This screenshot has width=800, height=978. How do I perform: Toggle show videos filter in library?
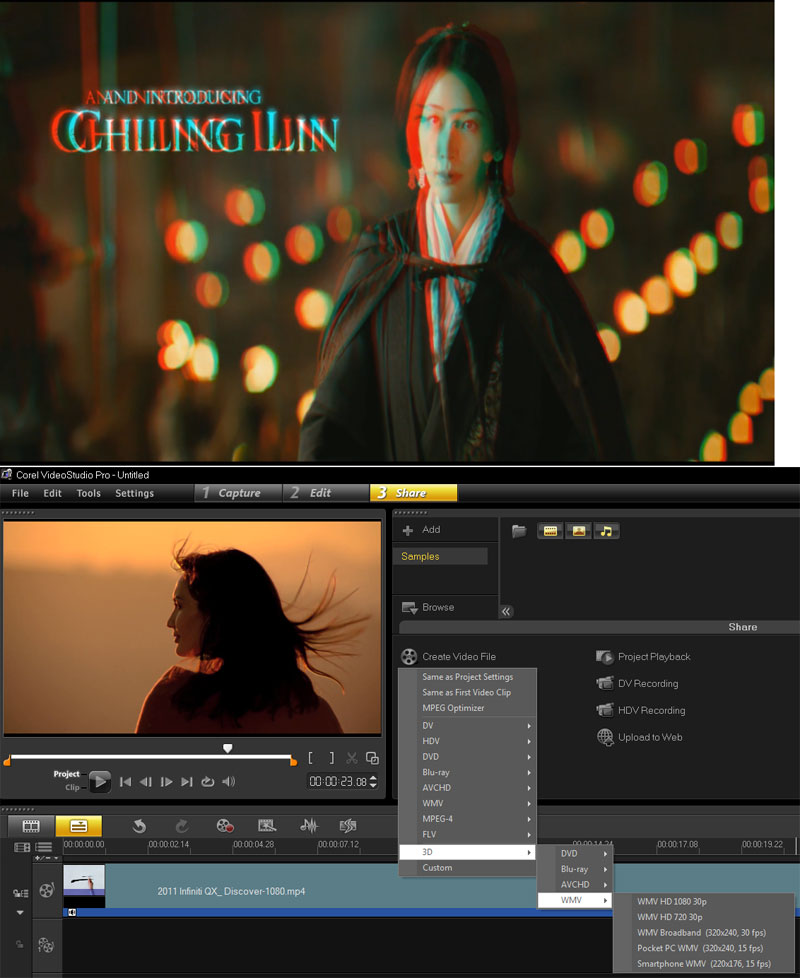tap(551, 531)
